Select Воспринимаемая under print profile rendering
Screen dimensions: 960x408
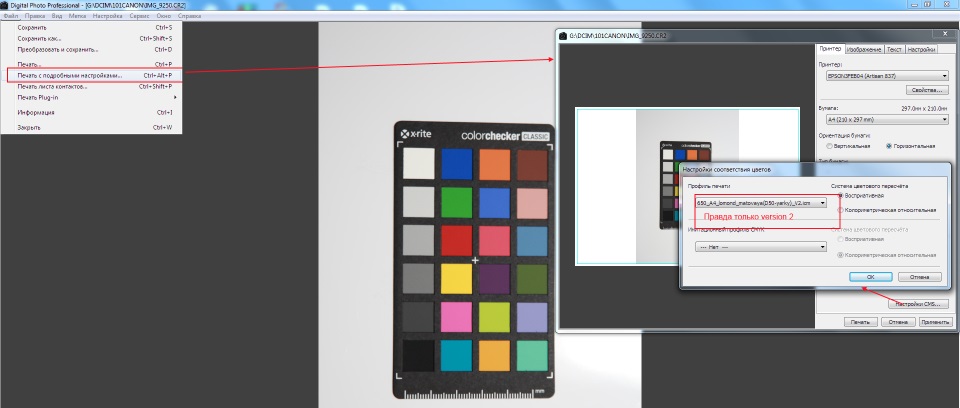click(x=860, y=195)
